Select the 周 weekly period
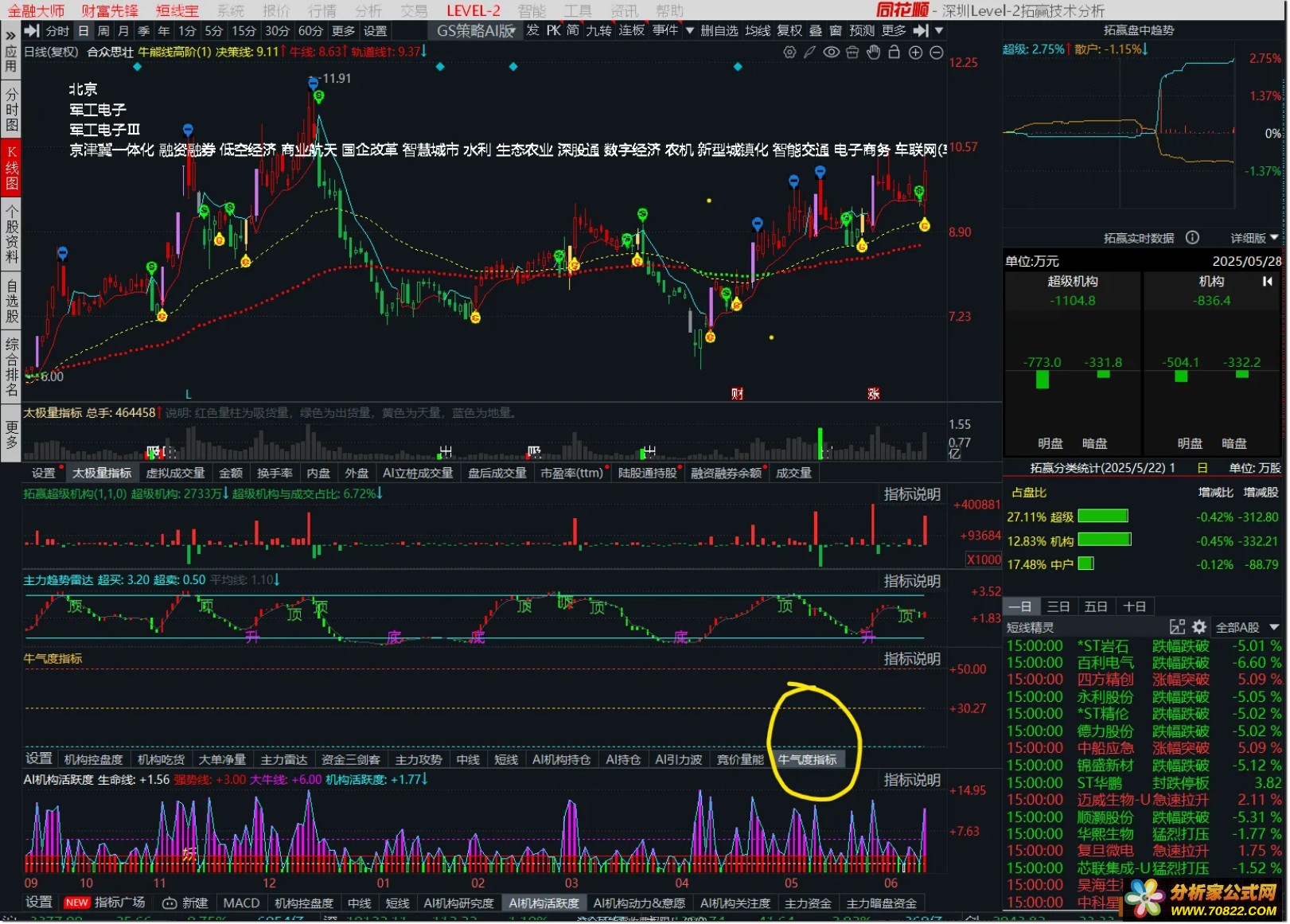This screenshot has width=1290, height=924. 103,30
